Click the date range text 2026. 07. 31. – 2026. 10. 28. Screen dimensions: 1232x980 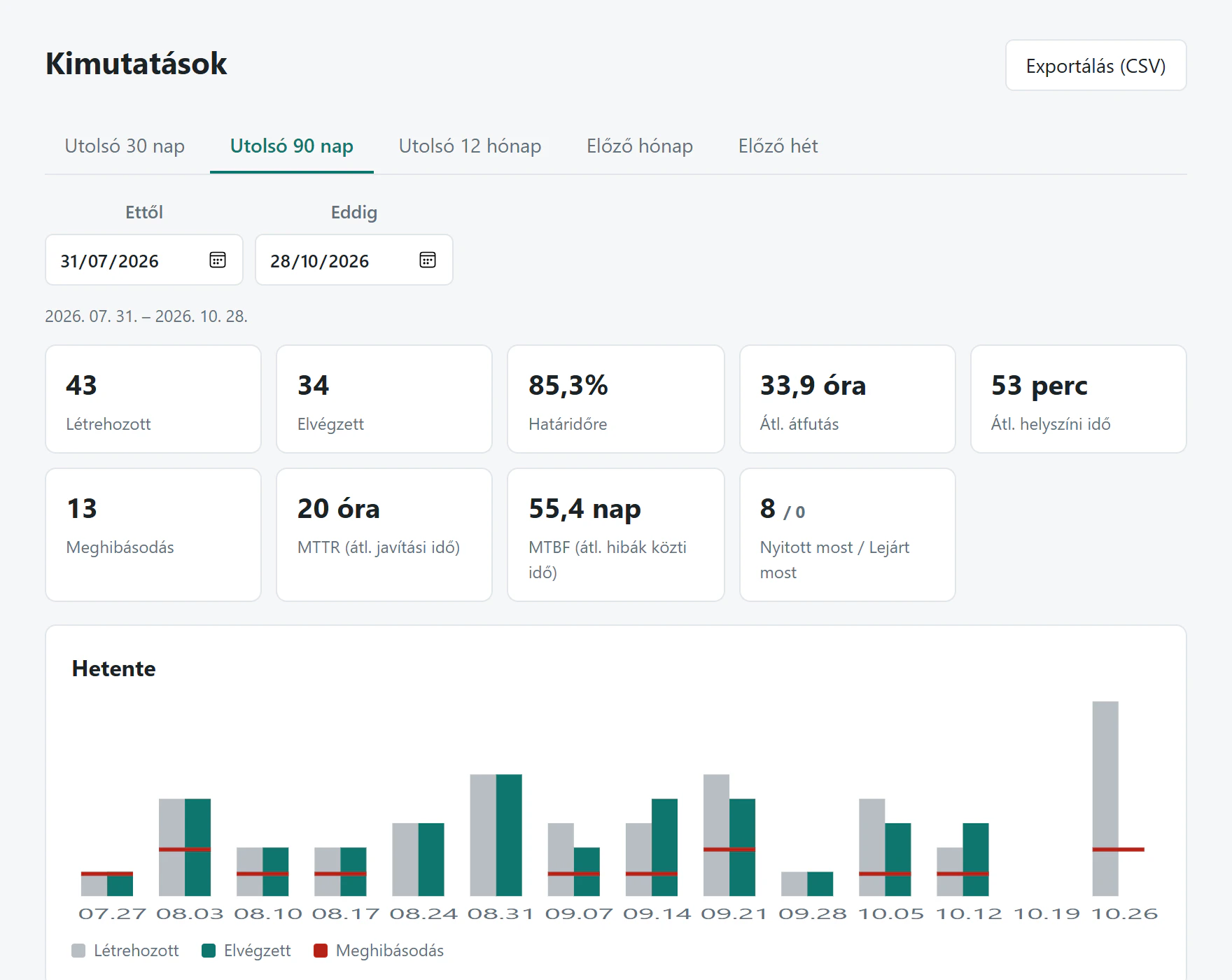tap(146, 316)
